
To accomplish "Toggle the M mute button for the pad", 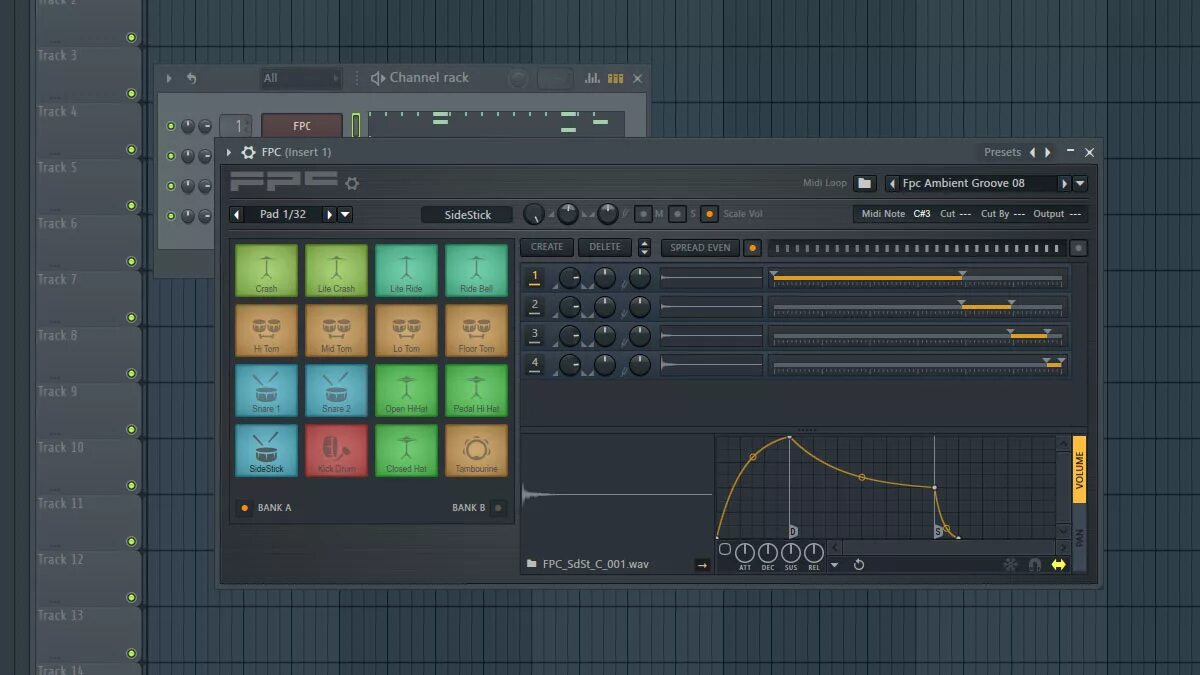I will pyautogui.click(x=643, y=214).
